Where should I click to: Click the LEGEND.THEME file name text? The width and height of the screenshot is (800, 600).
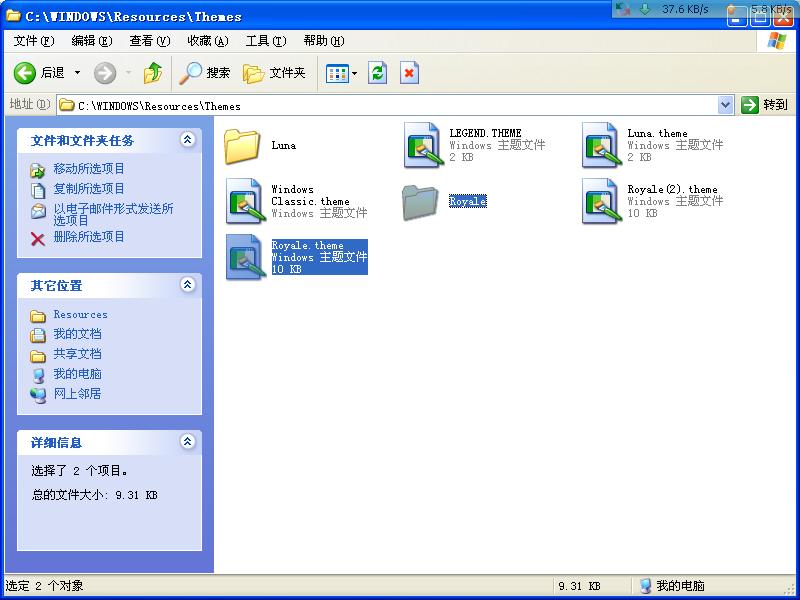point(485,133)
